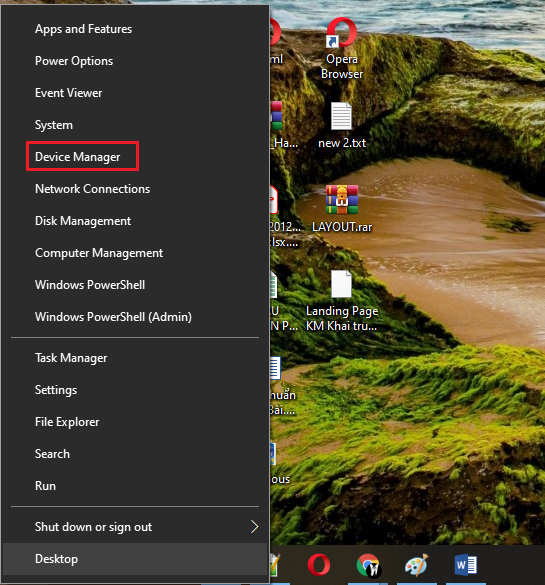Open Power Options

click(x=74, y=61)
